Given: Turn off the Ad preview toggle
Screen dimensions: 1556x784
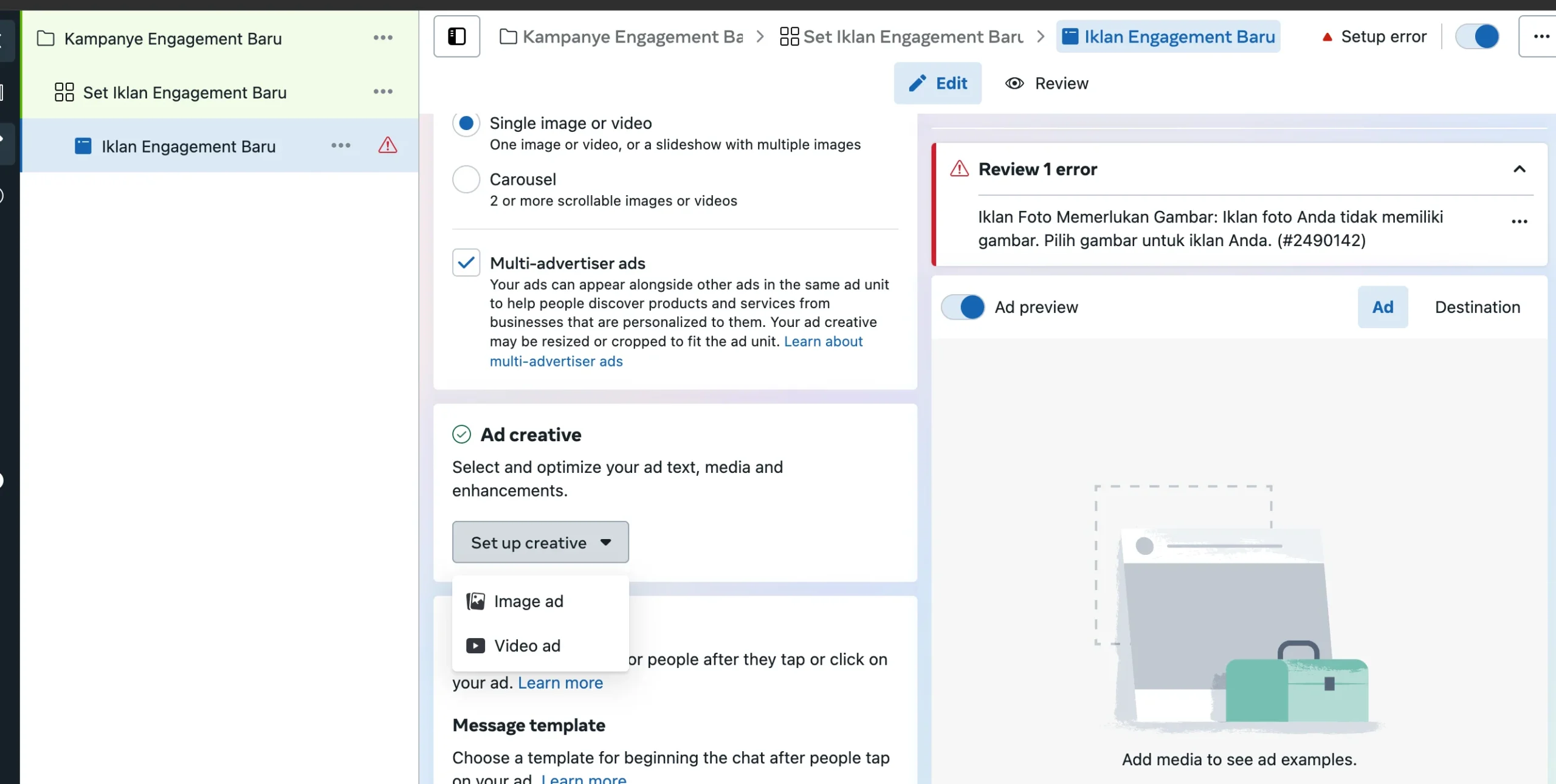Looking at the screenshot, I should [x=963, y=308].
